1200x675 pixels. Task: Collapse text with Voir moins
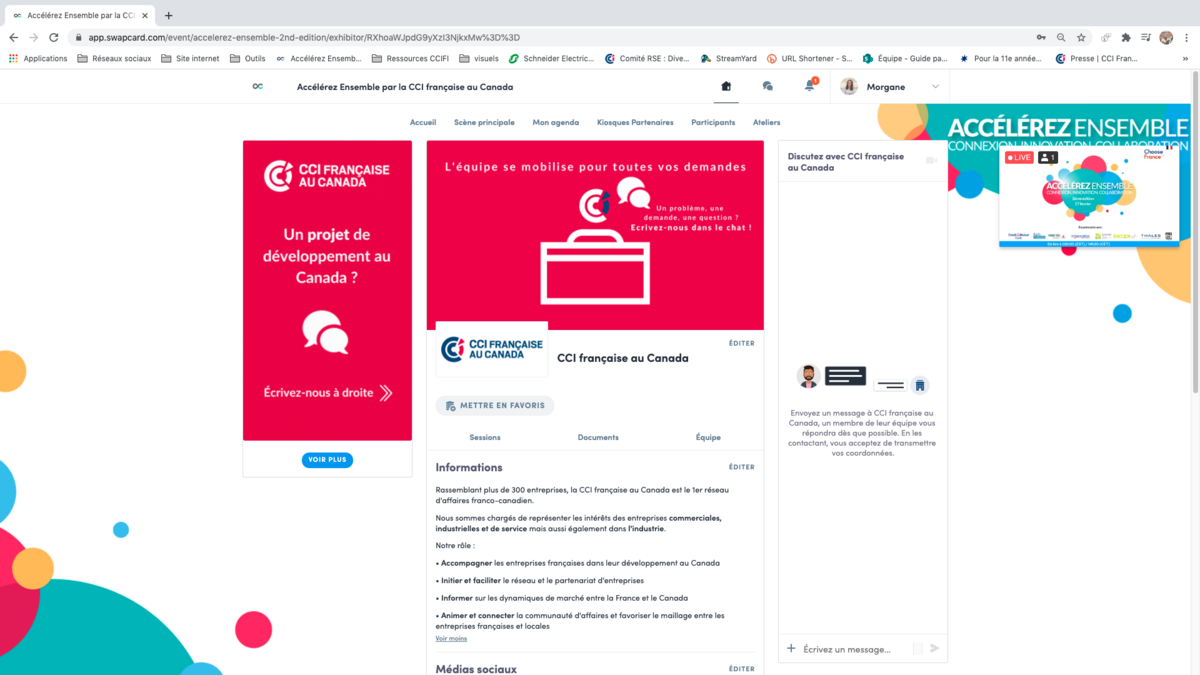(x=451, y=638)
